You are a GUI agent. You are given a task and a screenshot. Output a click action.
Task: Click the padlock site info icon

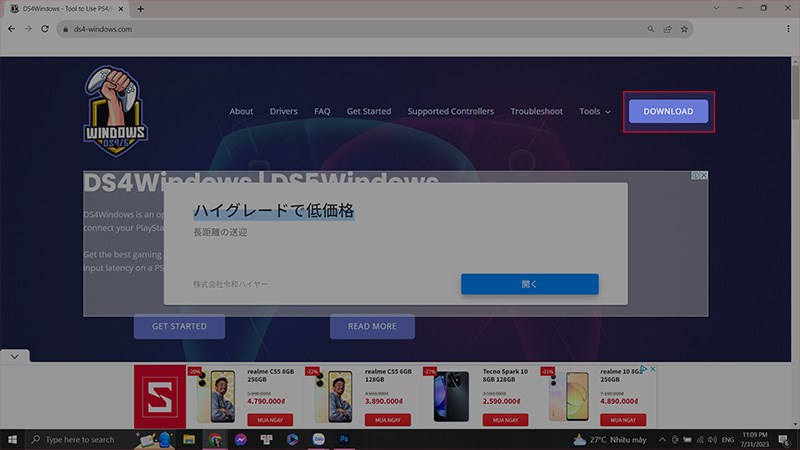click(65, 29)
